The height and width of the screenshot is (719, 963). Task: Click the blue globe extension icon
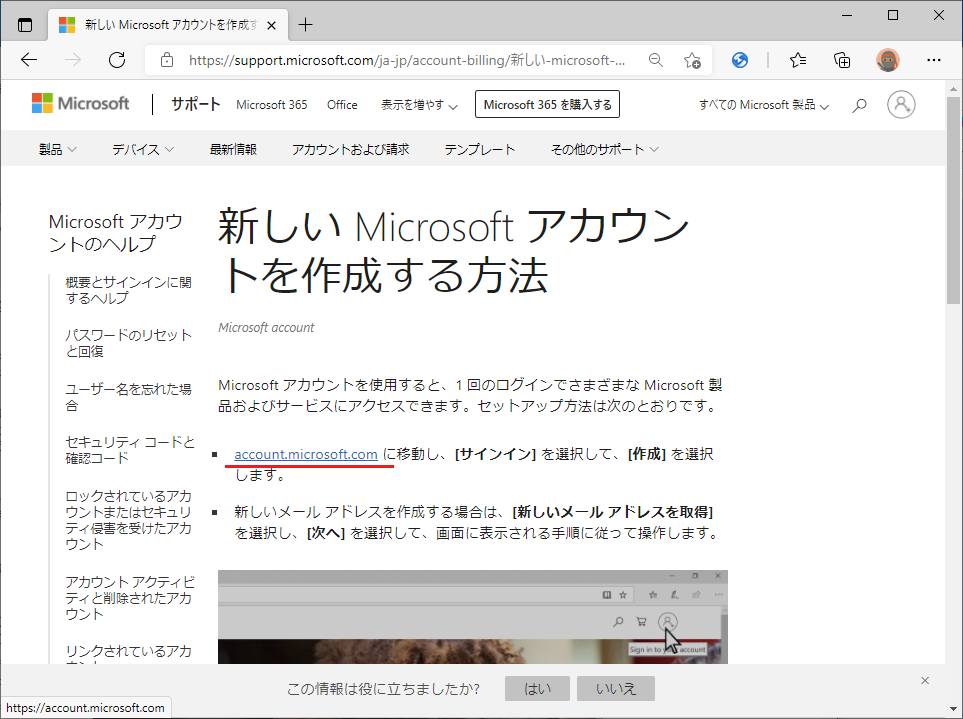click(740, 60)
